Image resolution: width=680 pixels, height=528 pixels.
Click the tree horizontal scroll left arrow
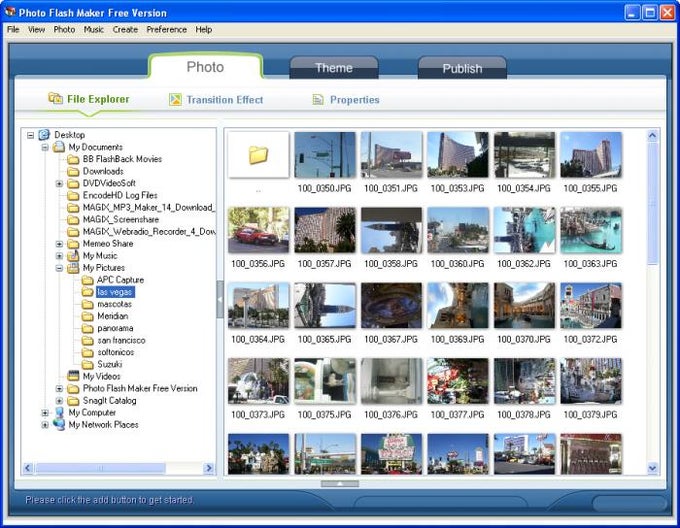click(28, 468)
